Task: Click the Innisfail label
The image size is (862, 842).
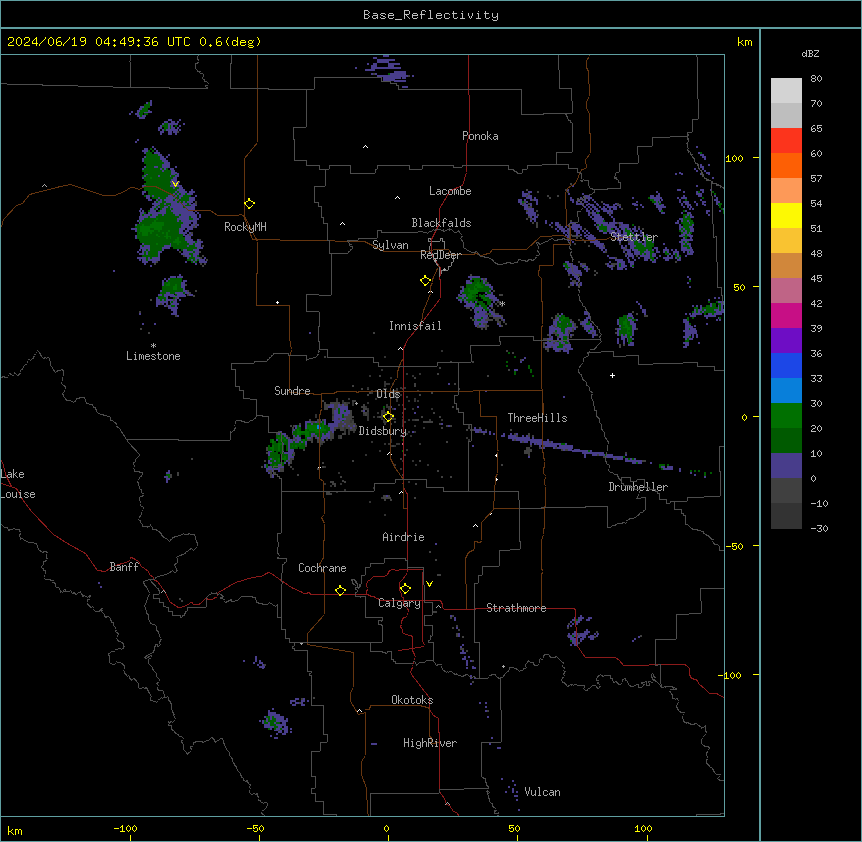Action: pyautogui.click(x=415, y=326)
